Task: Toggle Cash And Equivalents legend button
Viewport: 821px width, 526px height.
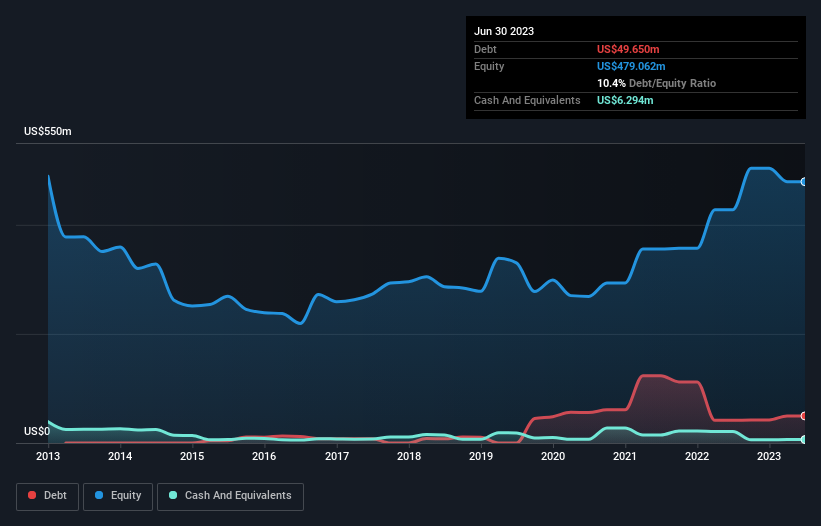Action: click(x=230, y=496)
